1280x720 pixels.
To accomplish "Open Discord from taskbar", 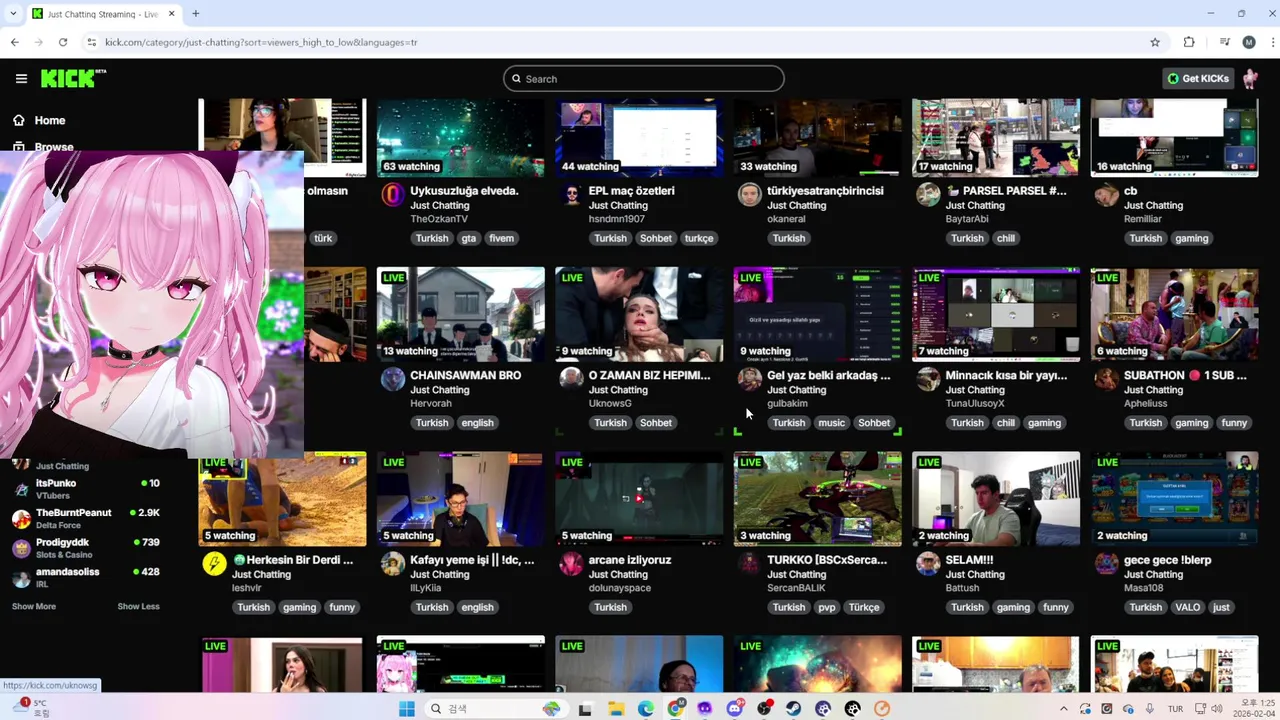I will (x=735, y=709).
